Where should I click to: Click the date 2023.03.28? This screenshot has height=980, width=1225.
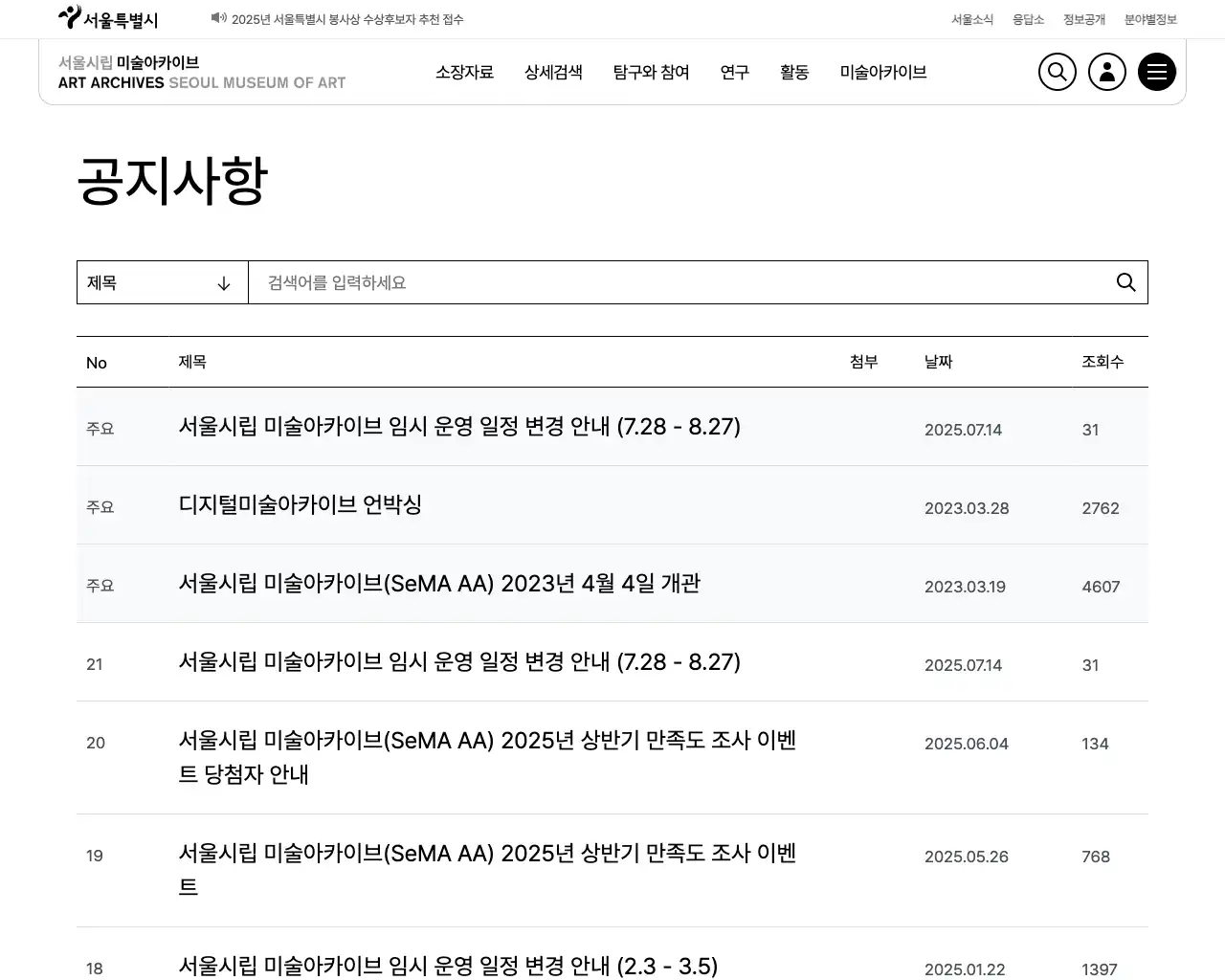[x=967, y=508]
